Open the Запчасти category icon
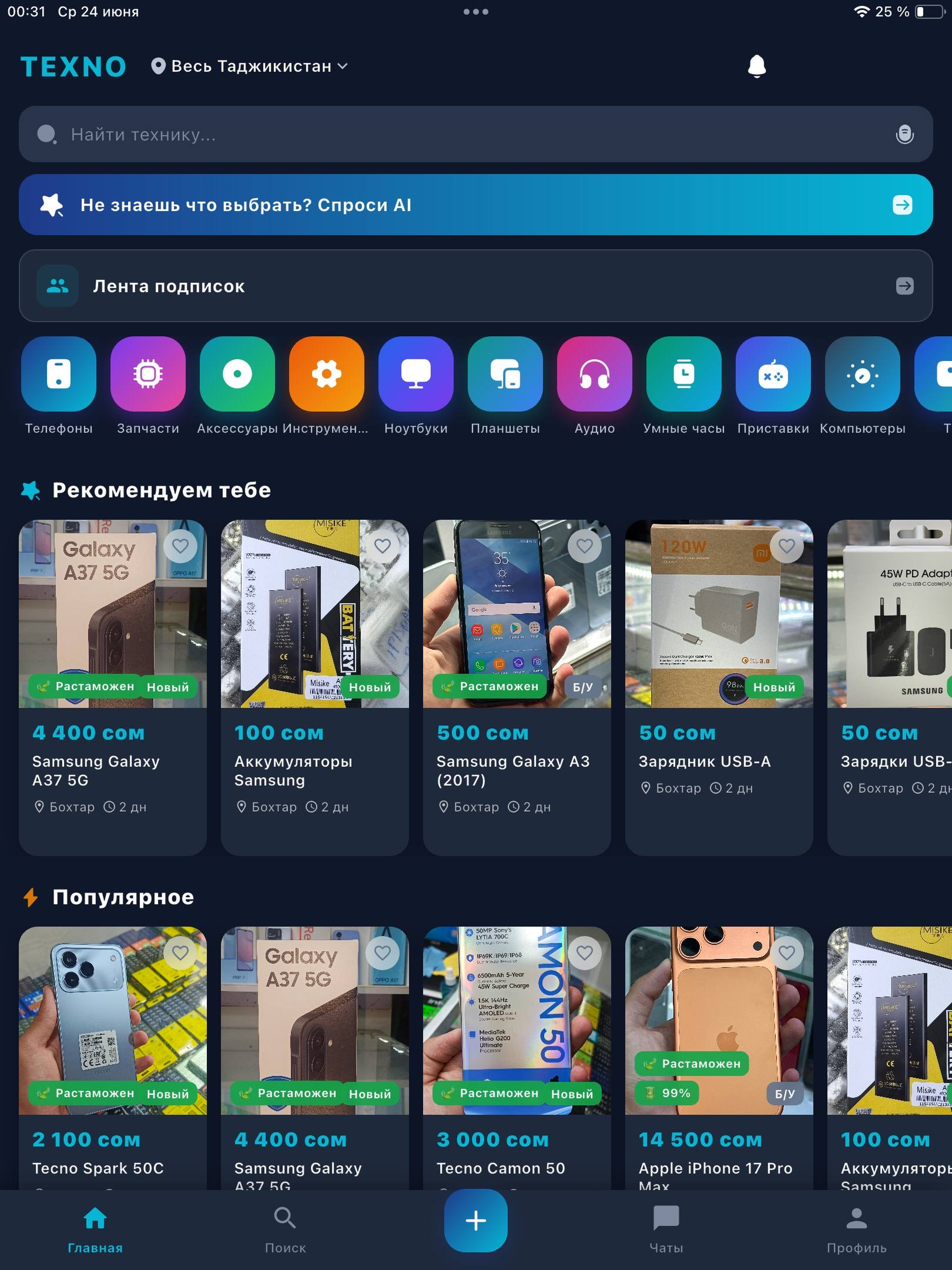The height and width of the screenshot is (1270, 952). point(148,374)
